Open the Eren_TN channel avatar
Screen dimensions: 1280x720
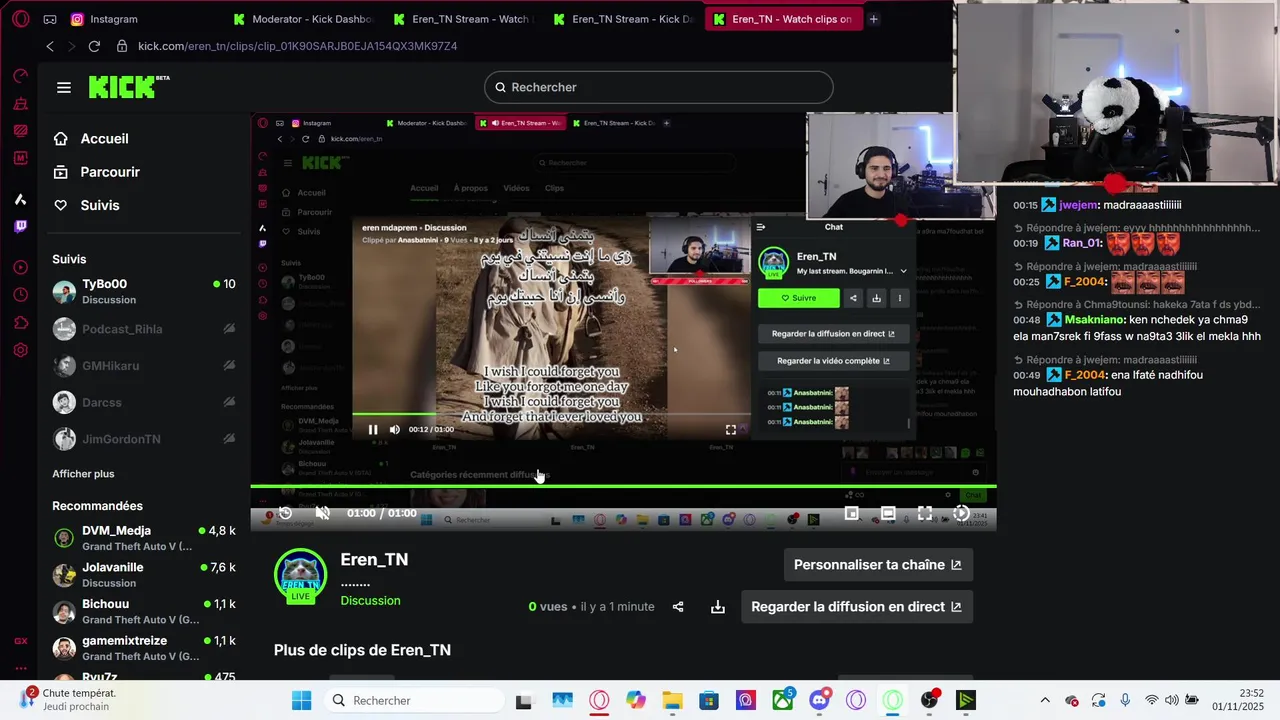pyautogui.click(x=300, y=576)
